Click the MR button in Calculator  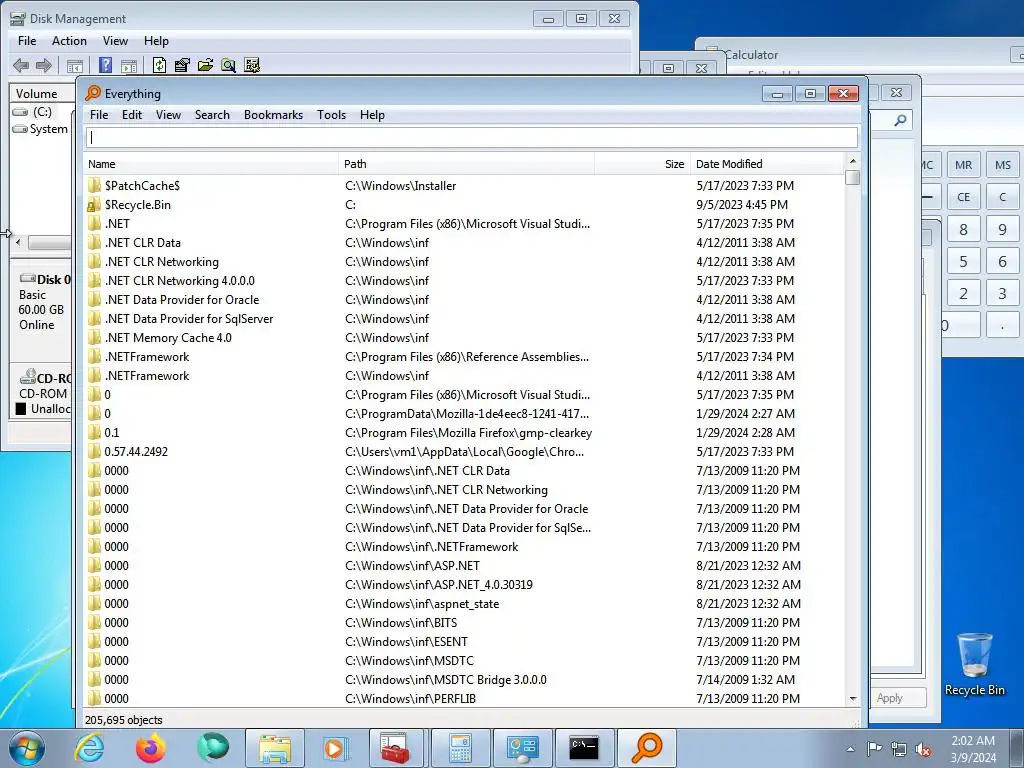coord(963,165)
